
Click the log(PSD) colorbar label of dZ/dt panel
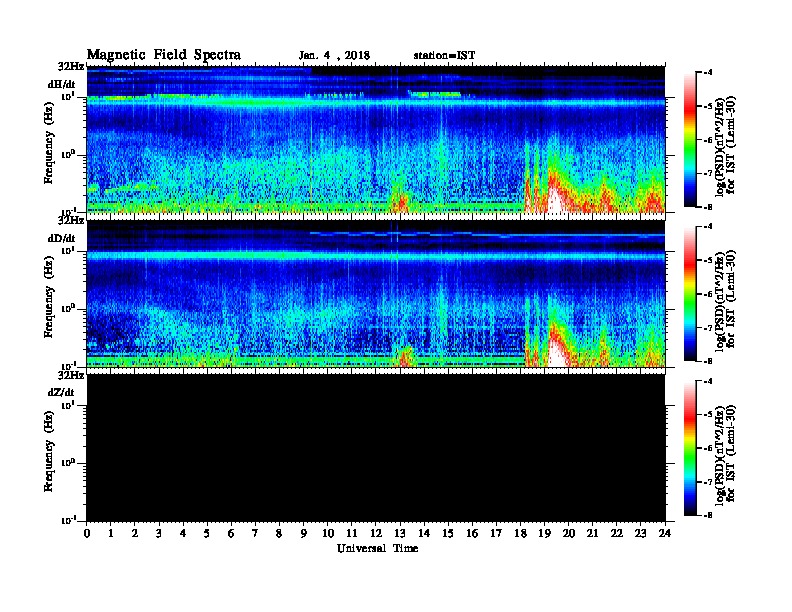tap(725, 454)
